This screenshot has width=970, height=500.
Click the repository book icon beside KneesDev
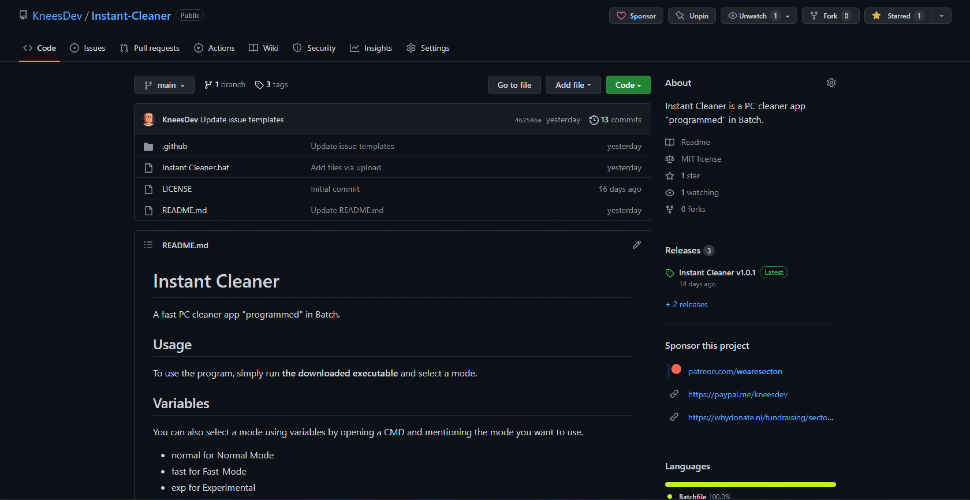click(x=24, y=15)
